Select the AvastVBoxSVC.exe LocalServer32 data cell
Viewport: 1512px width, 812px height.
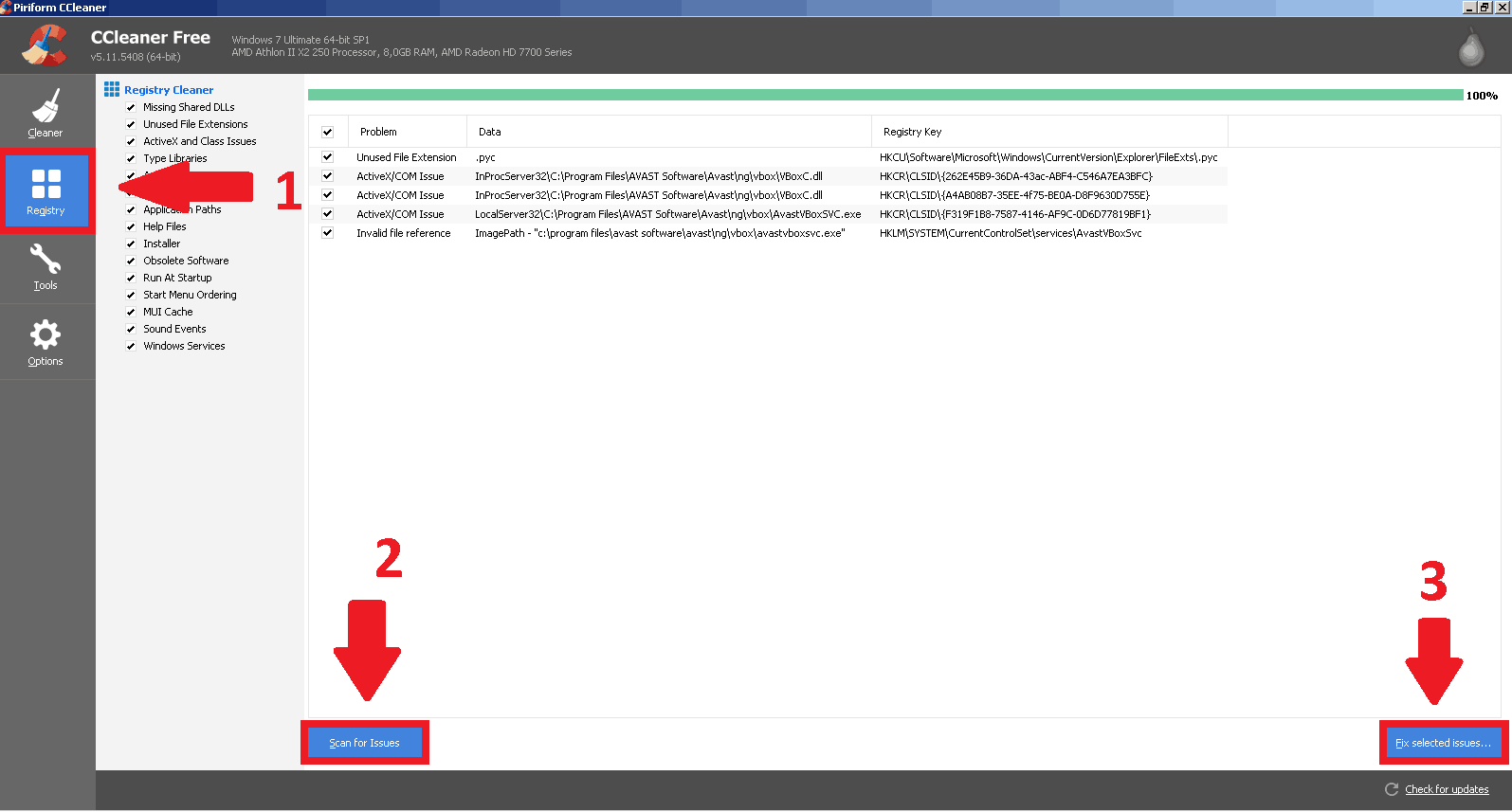tap(668, 214)
